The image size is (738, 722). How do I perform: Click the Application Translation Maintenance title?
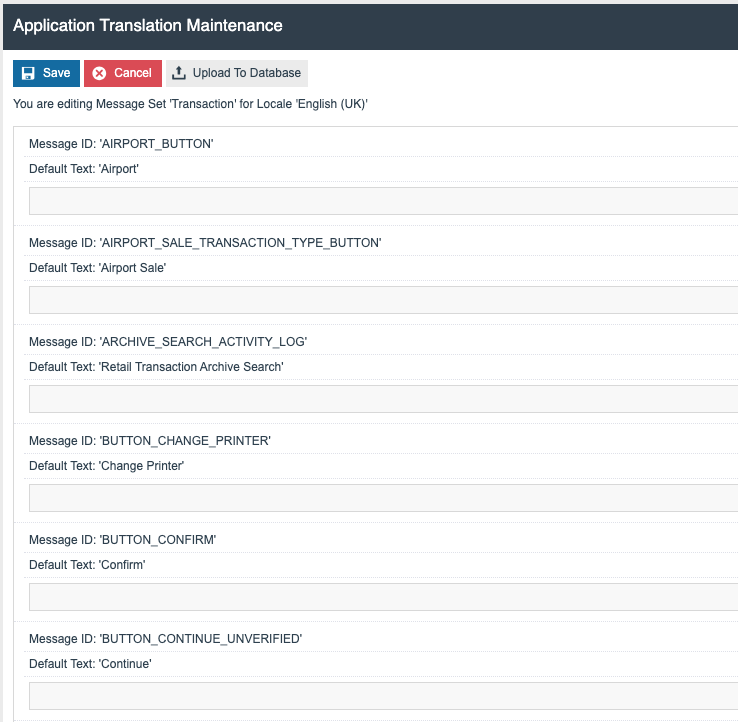click(148, 25)
